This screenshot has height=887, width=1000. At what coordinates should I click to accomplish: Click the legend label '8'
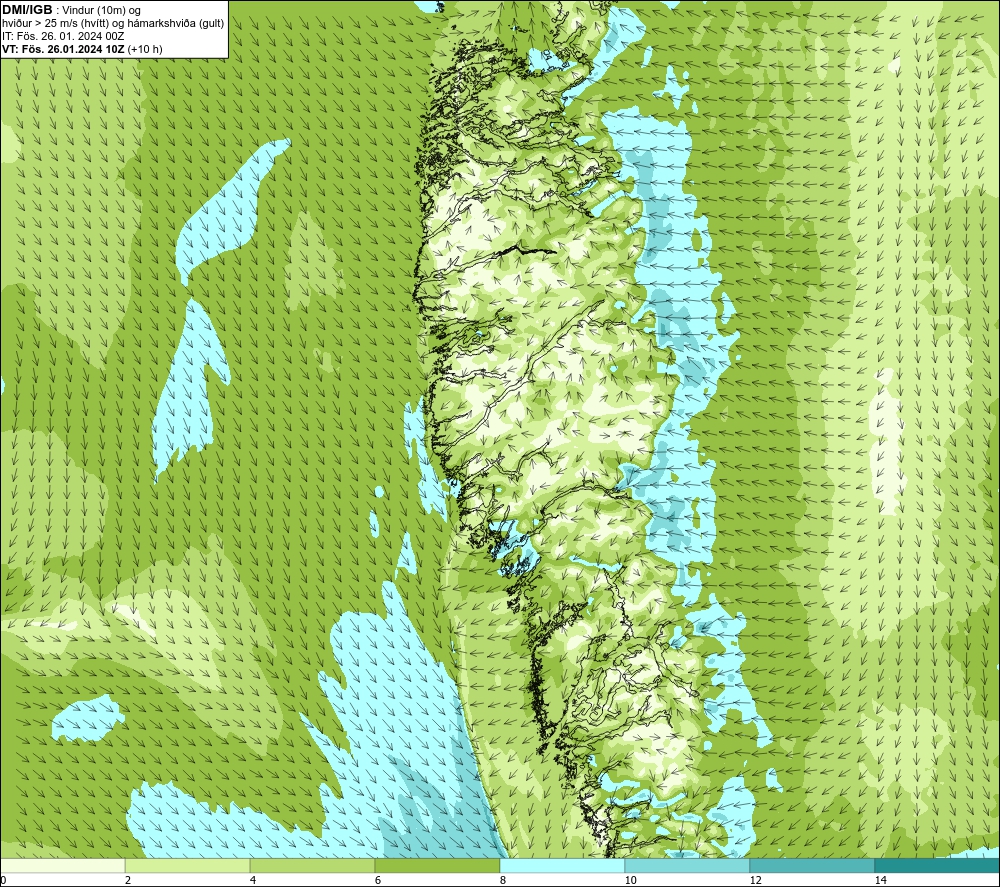coord(503,881)
